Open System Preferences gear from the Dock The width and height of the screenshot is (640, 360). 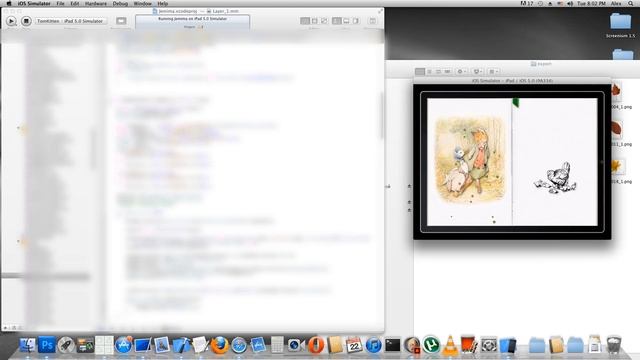pyautogui.click(x=489, y=345)
